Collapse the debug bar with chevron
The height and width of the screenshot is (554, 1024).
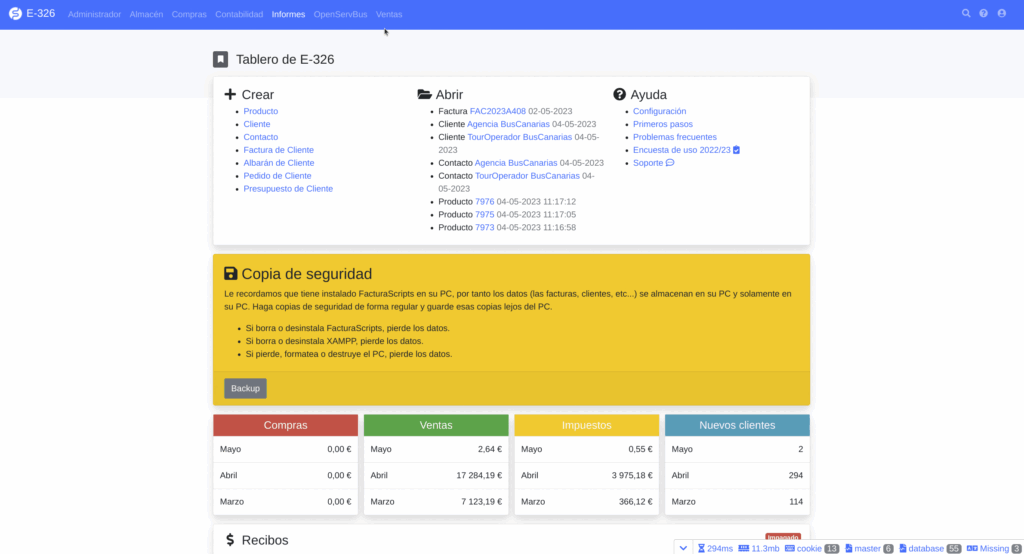click(x=683, y=548)
